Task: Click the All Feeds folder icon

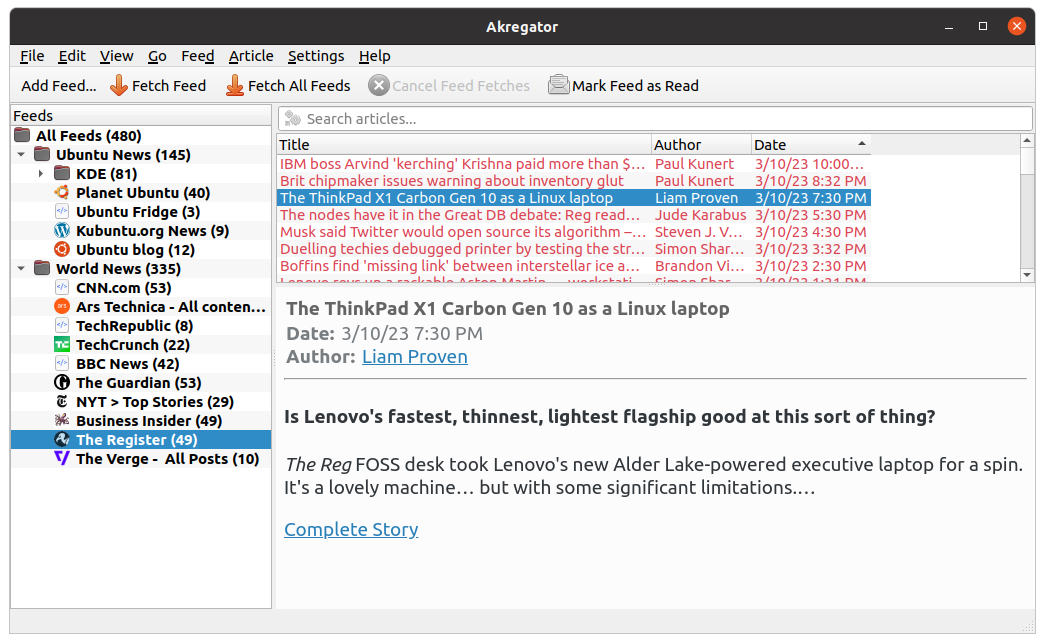Action: tap(22, 135)
